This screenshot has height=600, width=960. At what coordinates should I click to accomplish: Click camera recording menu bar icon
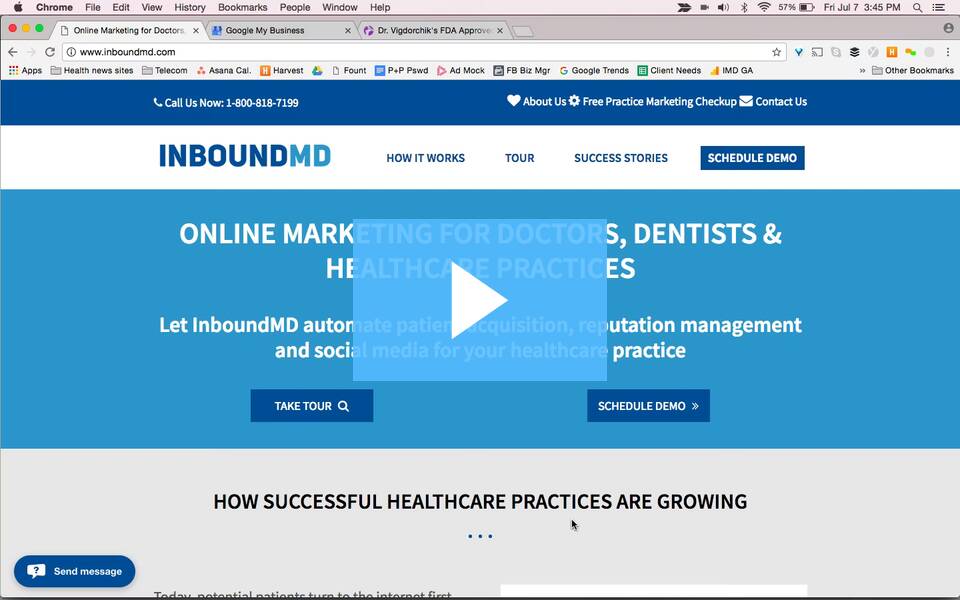(705, 7)
